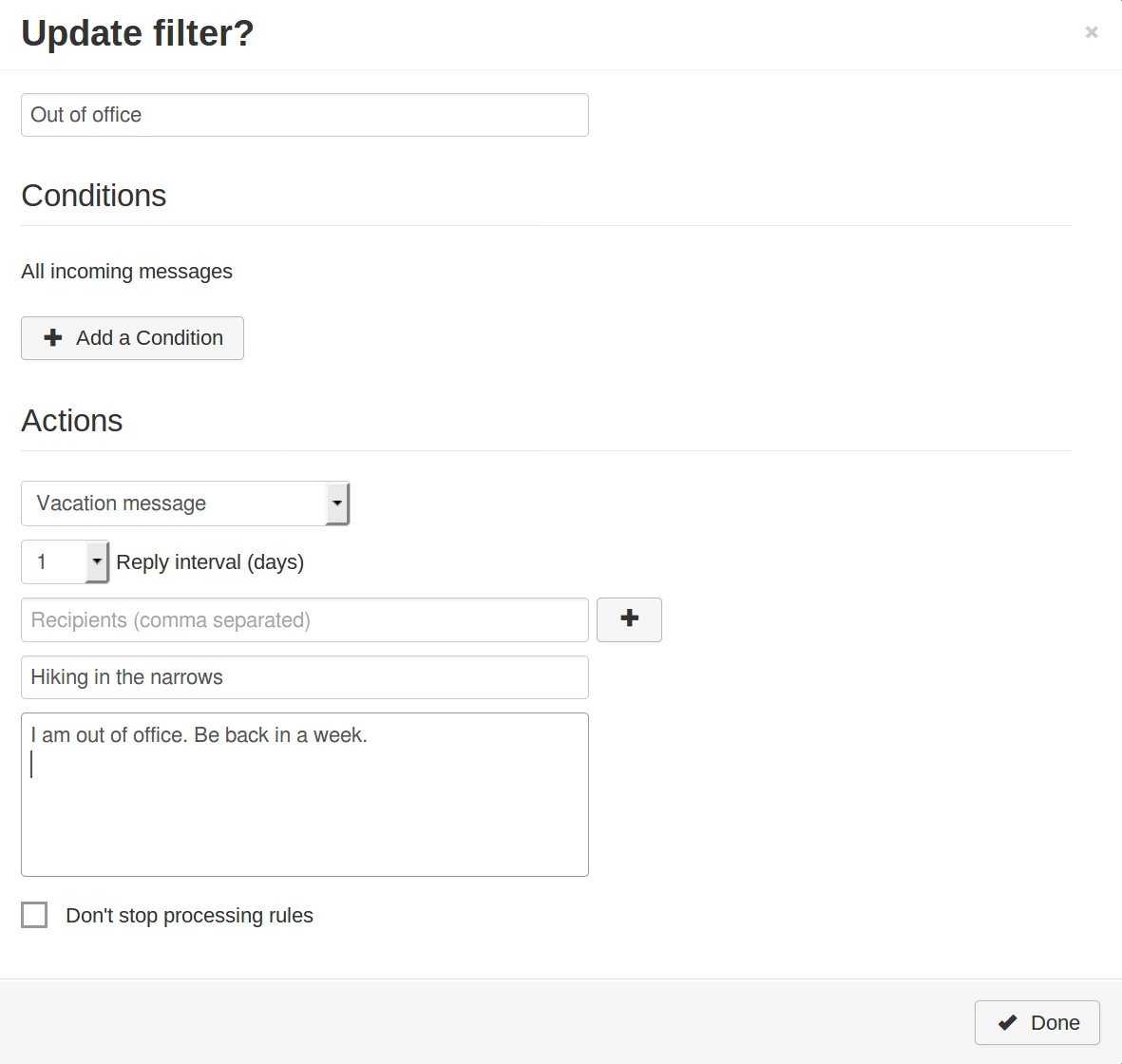Click the X to dismiss the Update filter dialog

pyautogui.click(x=1091, y=31)
